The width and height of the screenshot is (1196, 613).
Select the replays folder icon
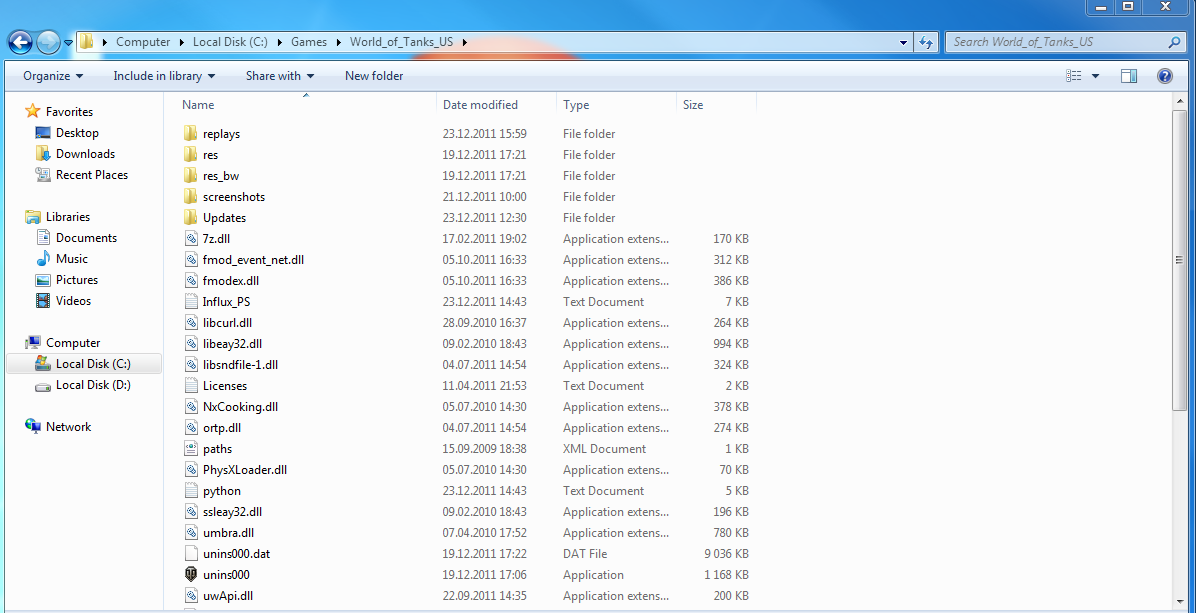[x=191, y=133]
